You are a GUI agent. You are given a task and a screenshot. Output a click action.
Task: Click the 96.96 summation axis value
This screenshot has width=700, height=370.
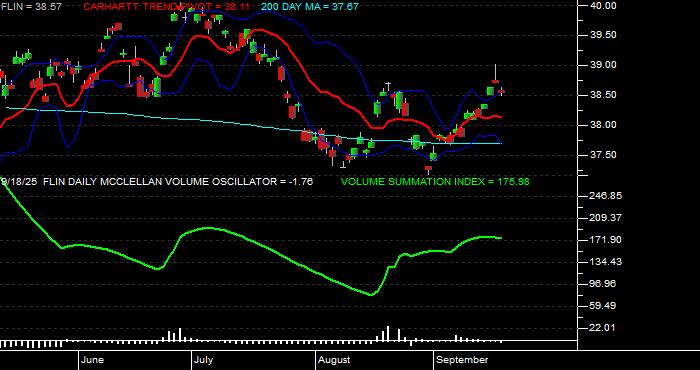pyautogui.click(x=603, y=284)
